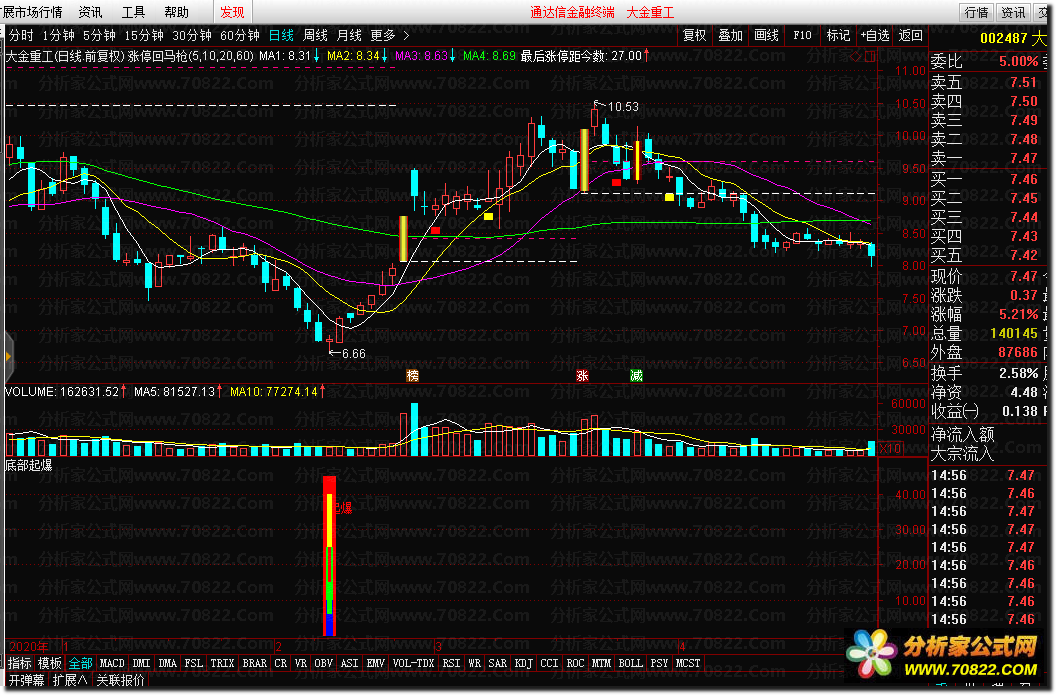The height and width of the screenshot is (695, 1057).
Task: Choose the VOL-TDX indicator
Action: 413,663
